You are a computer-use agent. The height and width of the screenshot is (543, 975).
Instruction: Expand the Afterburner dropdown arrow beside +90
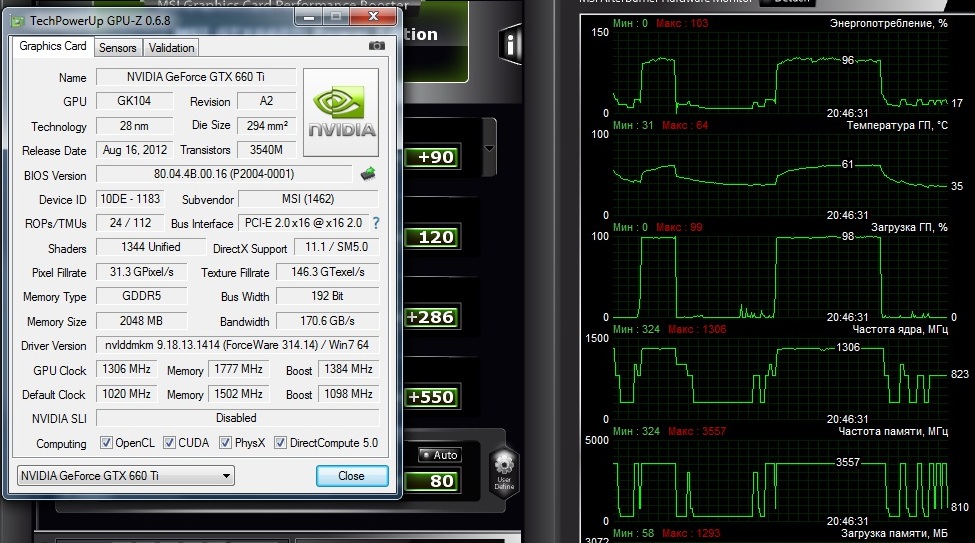point(489,149)
